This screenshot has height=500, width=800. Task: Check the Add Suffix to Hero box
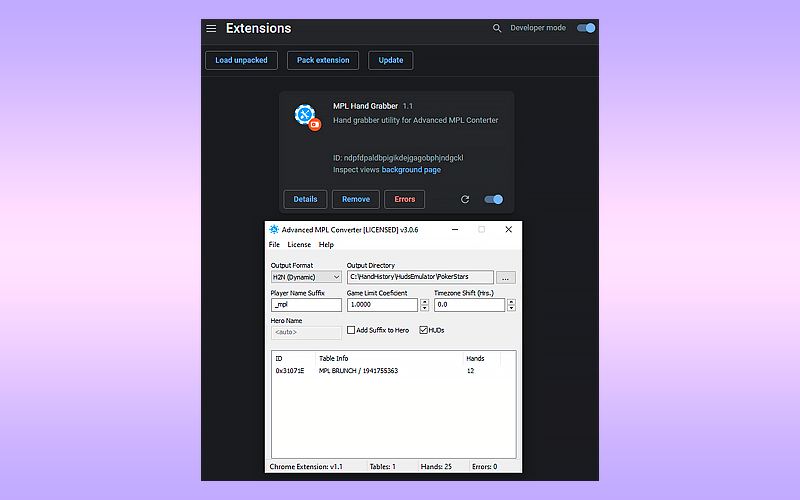click(x=351, y=330)
